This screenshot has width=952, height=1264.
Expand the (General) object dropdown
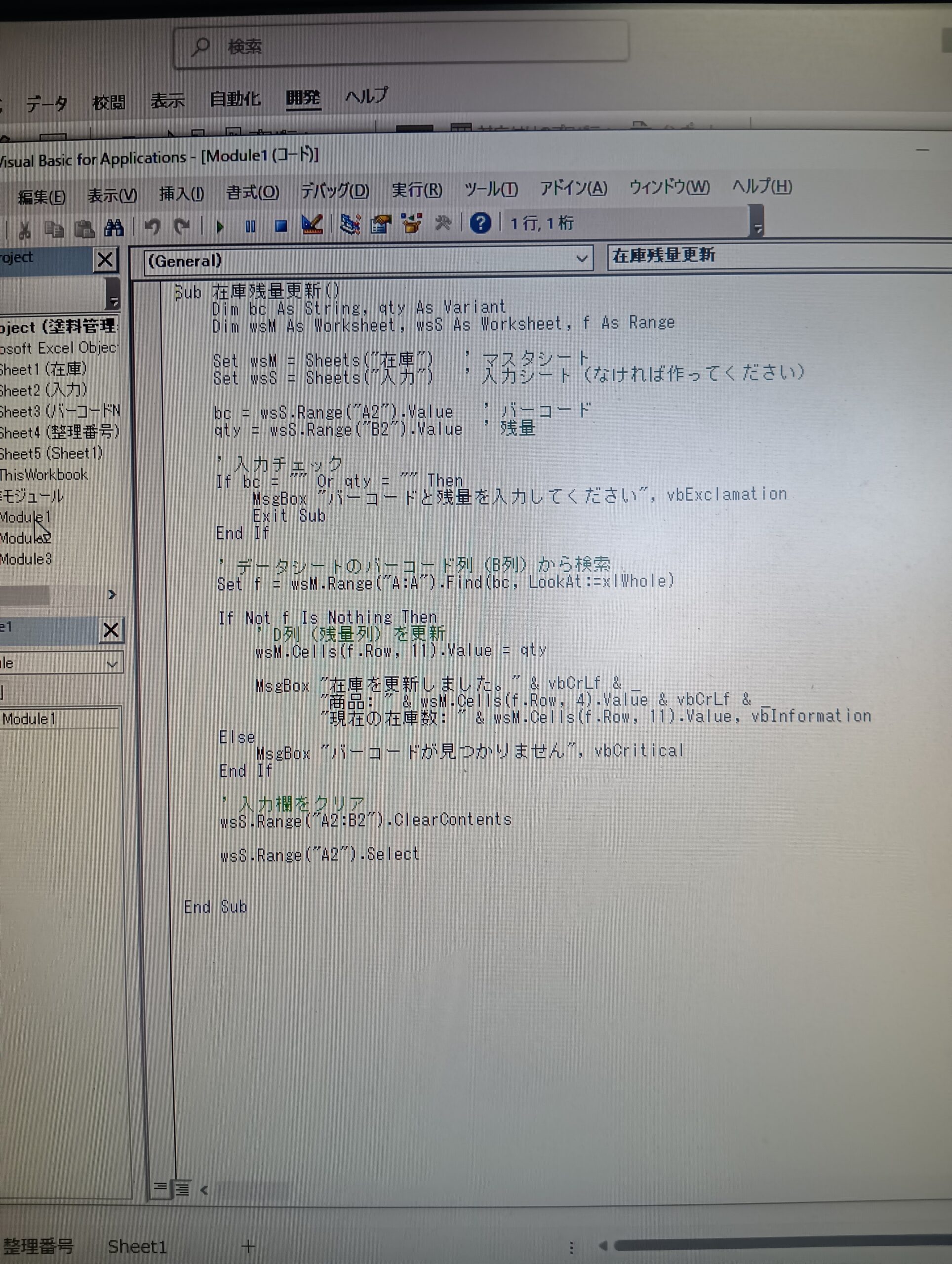pyautogui.click(x=581, y=259)
